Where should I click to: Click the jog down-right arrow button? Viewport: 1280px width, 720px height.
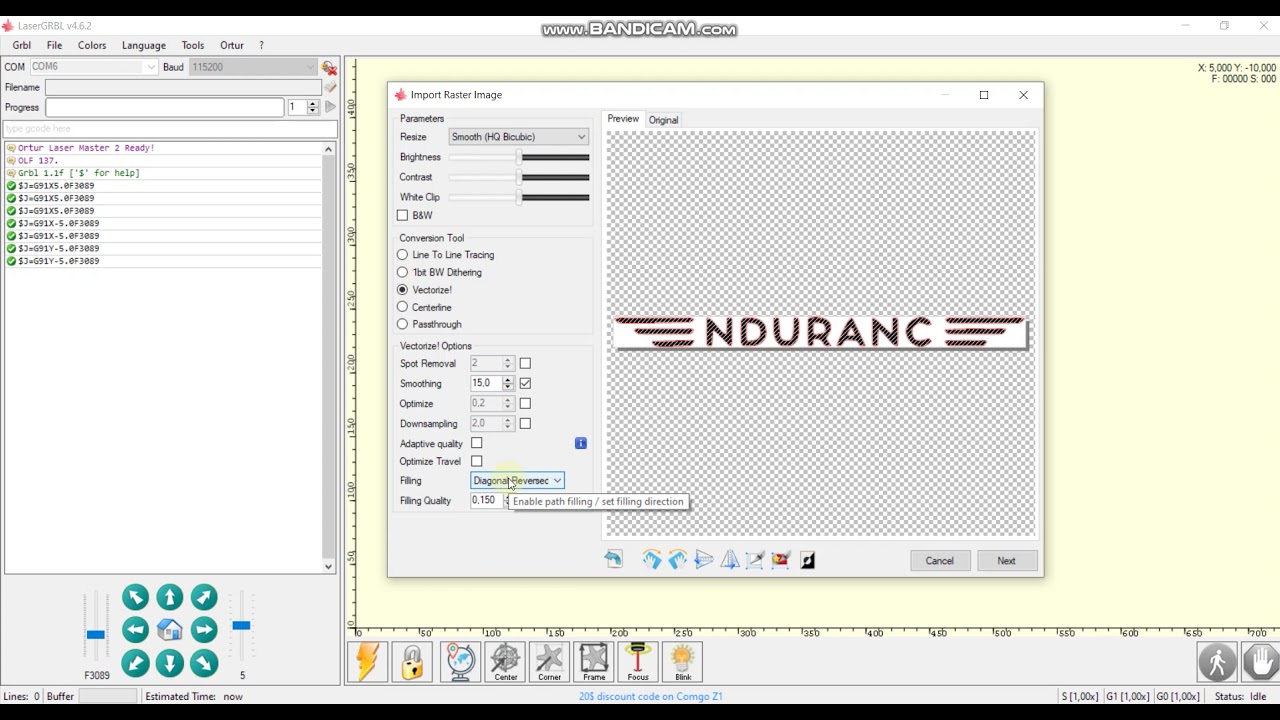204,663
